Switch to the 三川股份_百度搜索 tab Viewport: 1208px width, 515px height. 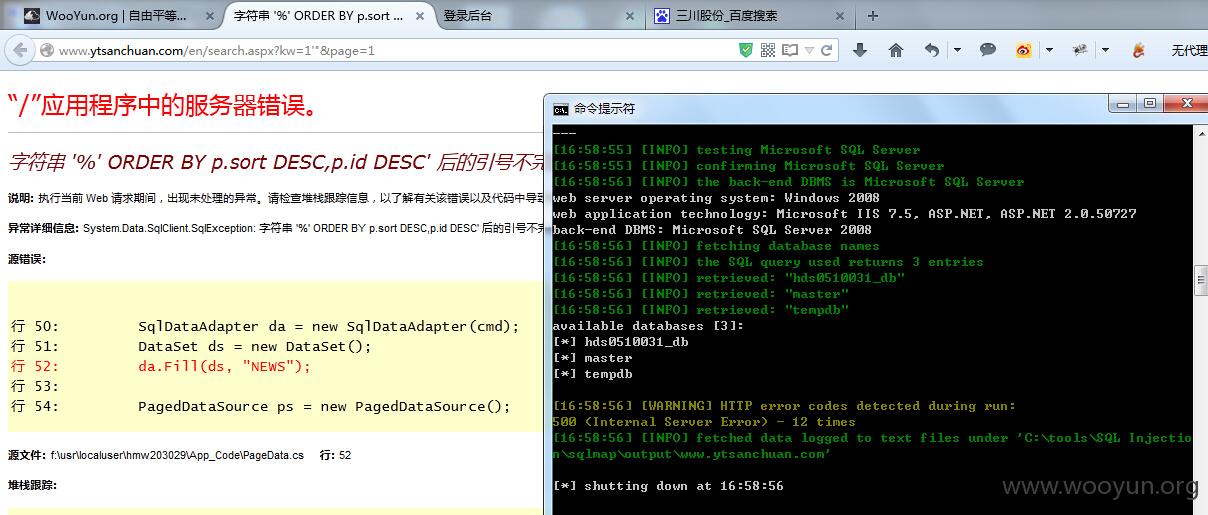point(749,16)
